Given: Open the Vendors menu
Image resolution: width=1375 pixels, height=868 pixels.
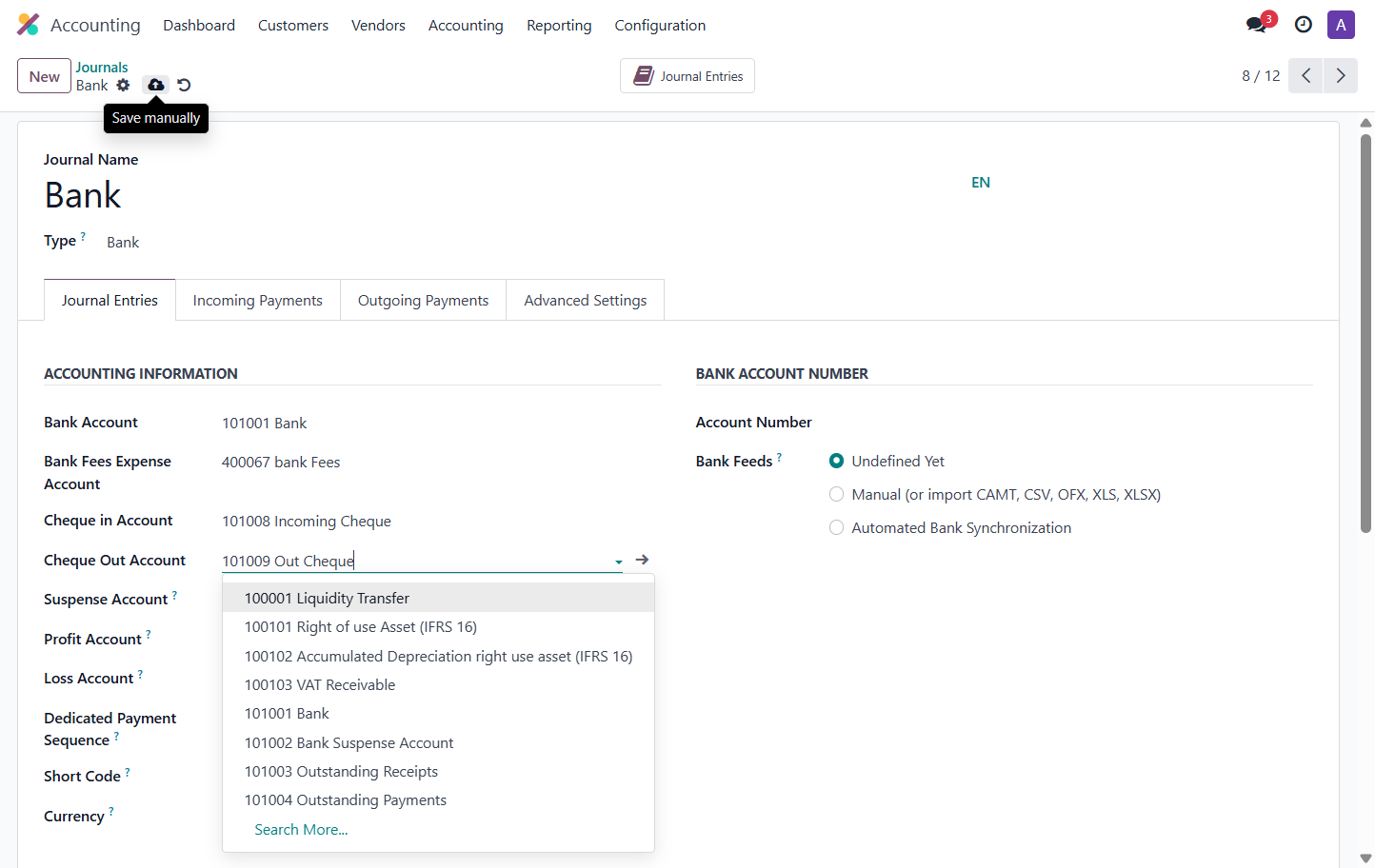Looking at the screenshot, I should tap(378, 25).
